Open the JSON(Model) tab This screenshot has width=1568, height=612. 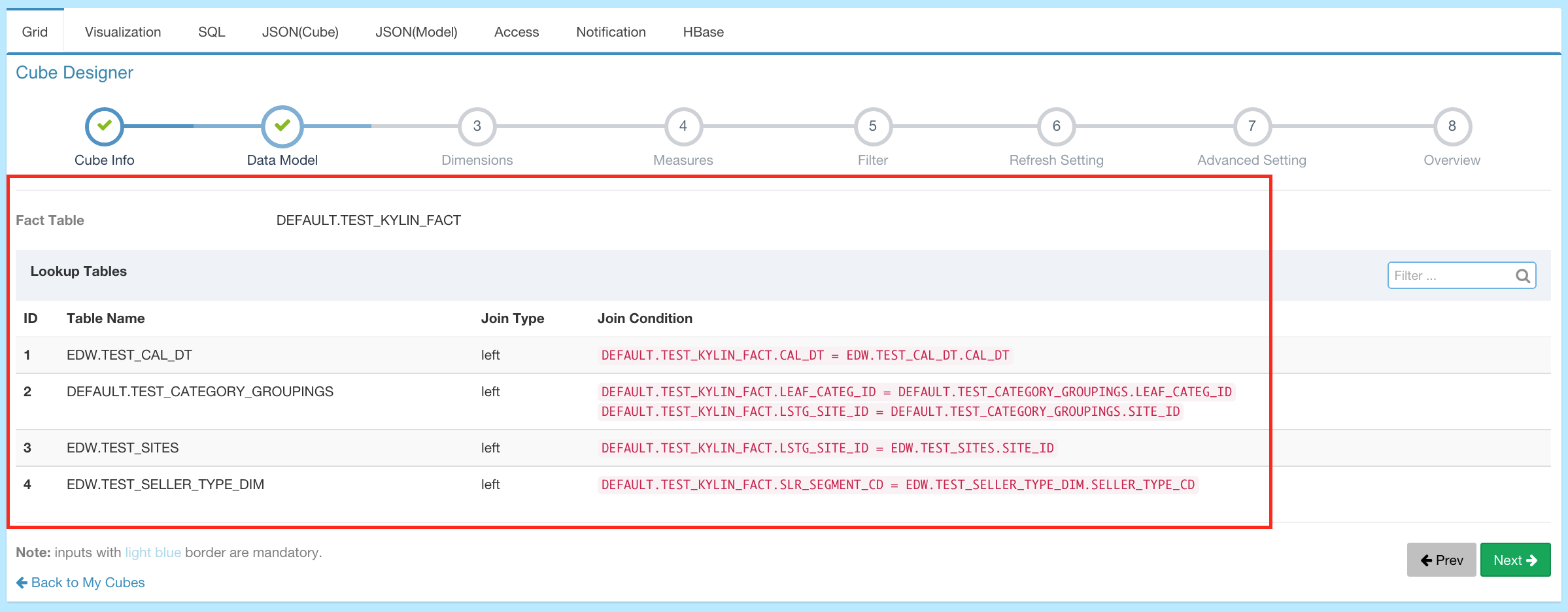[416, 32]
